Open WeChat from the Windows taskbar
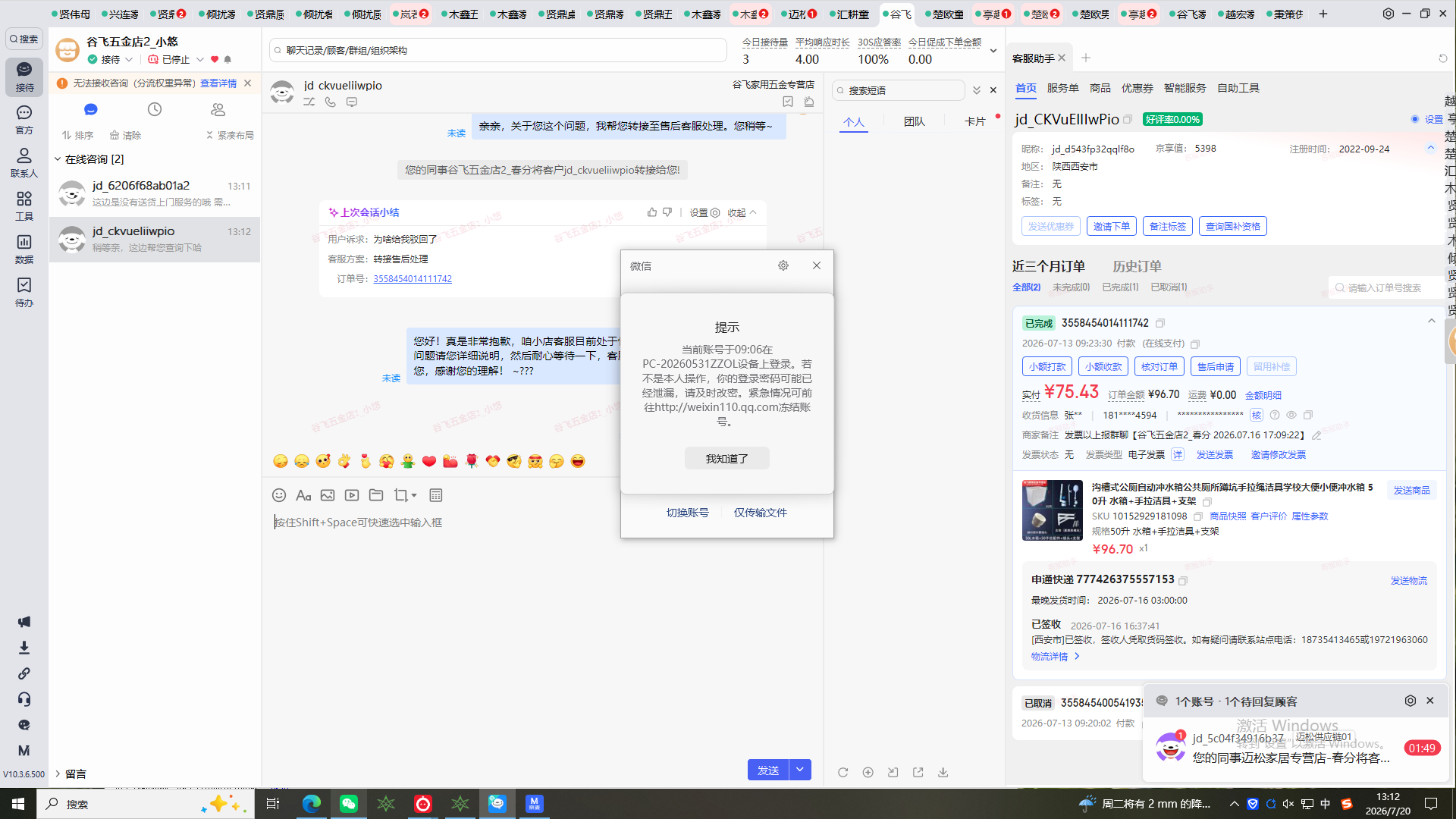 click(349, 804)
